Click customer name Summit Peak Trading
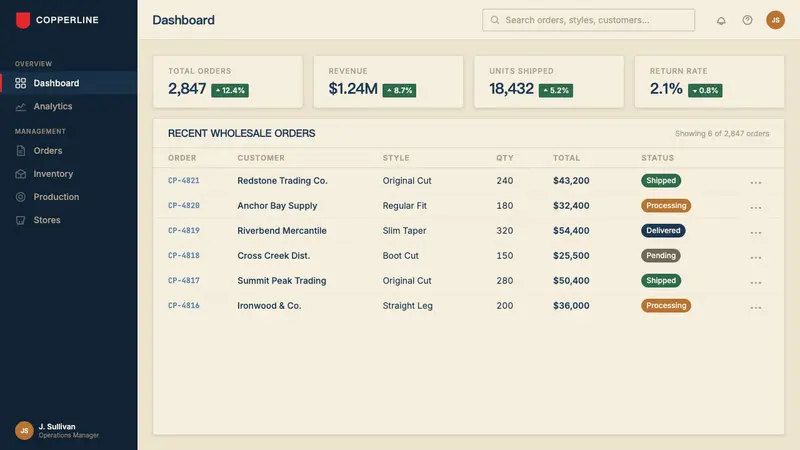 [282, 281]
